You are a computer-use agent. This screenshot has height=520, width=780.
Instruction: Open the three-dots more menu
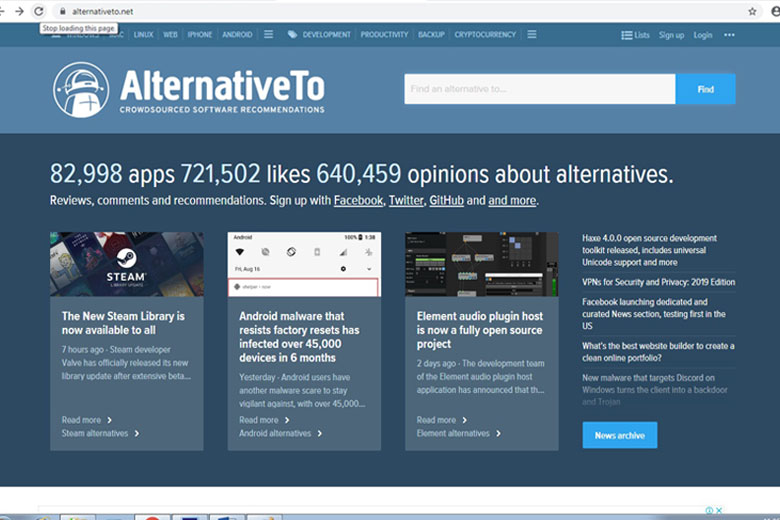tap(729, 35)
